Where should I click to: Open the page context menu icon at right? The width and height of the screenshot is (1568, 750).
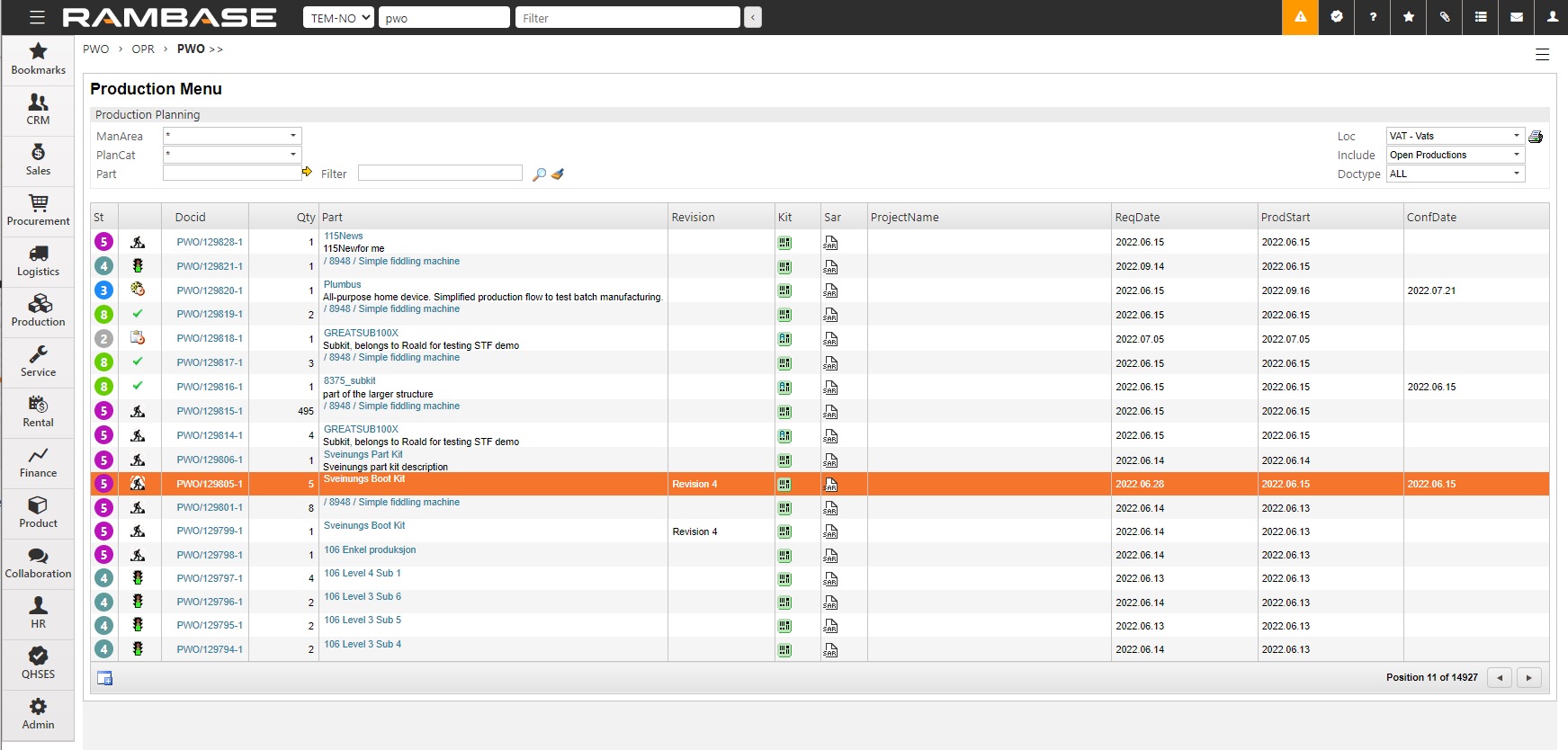point(1542,55)
